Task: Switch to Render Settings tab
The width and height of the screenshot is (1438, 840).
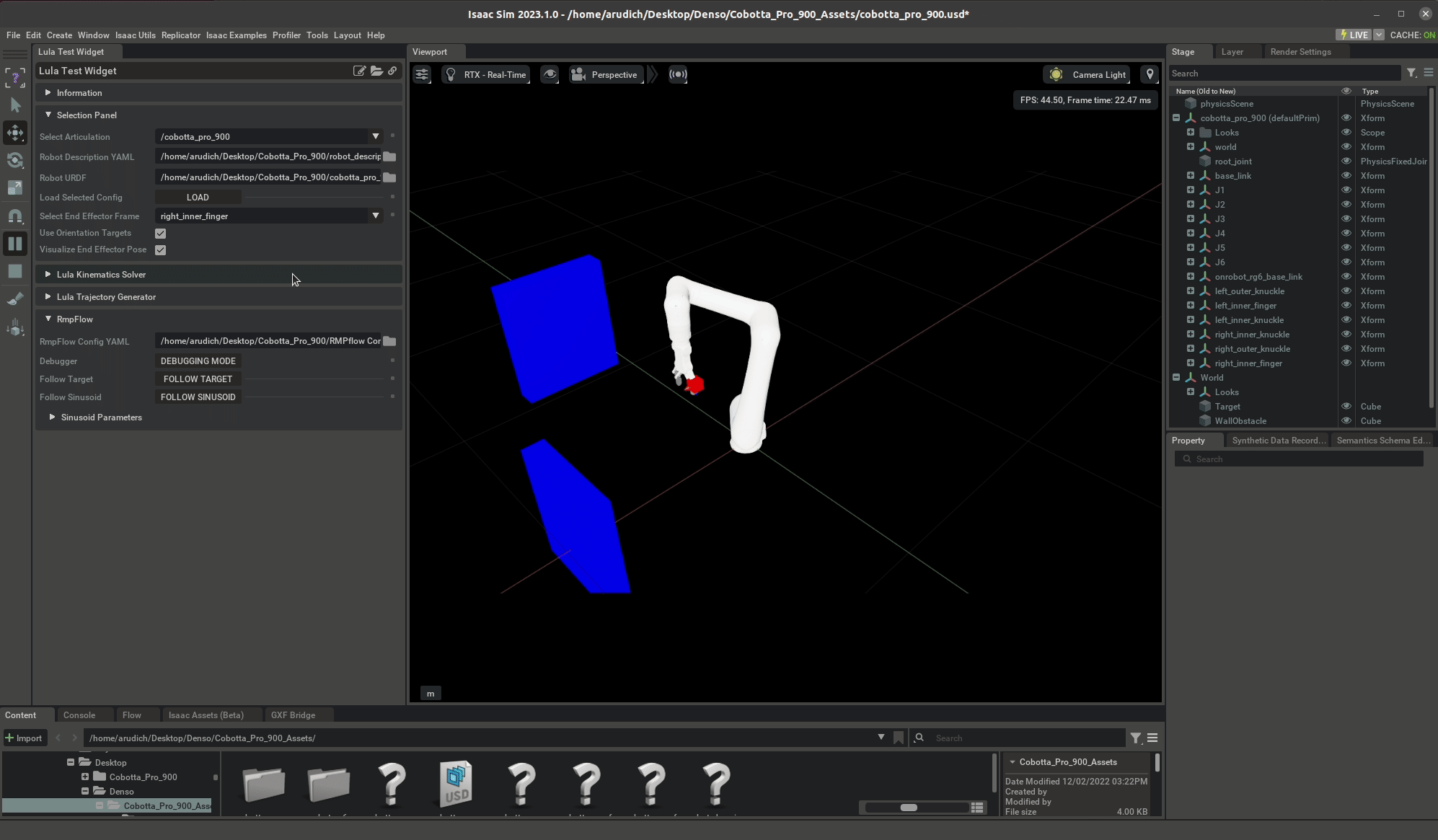Action: point(1300,52)
